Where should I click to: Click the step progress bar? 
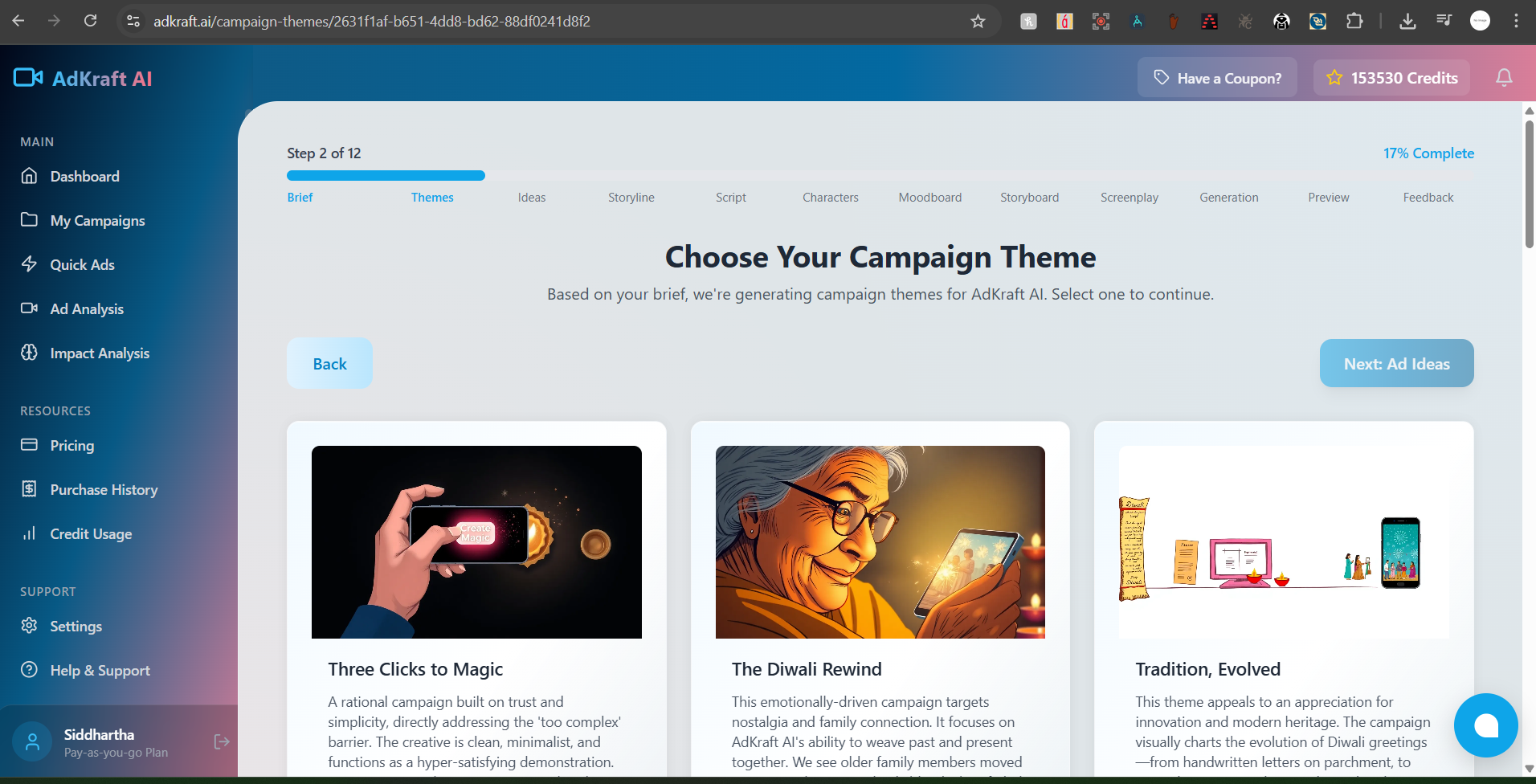[880, 176]
